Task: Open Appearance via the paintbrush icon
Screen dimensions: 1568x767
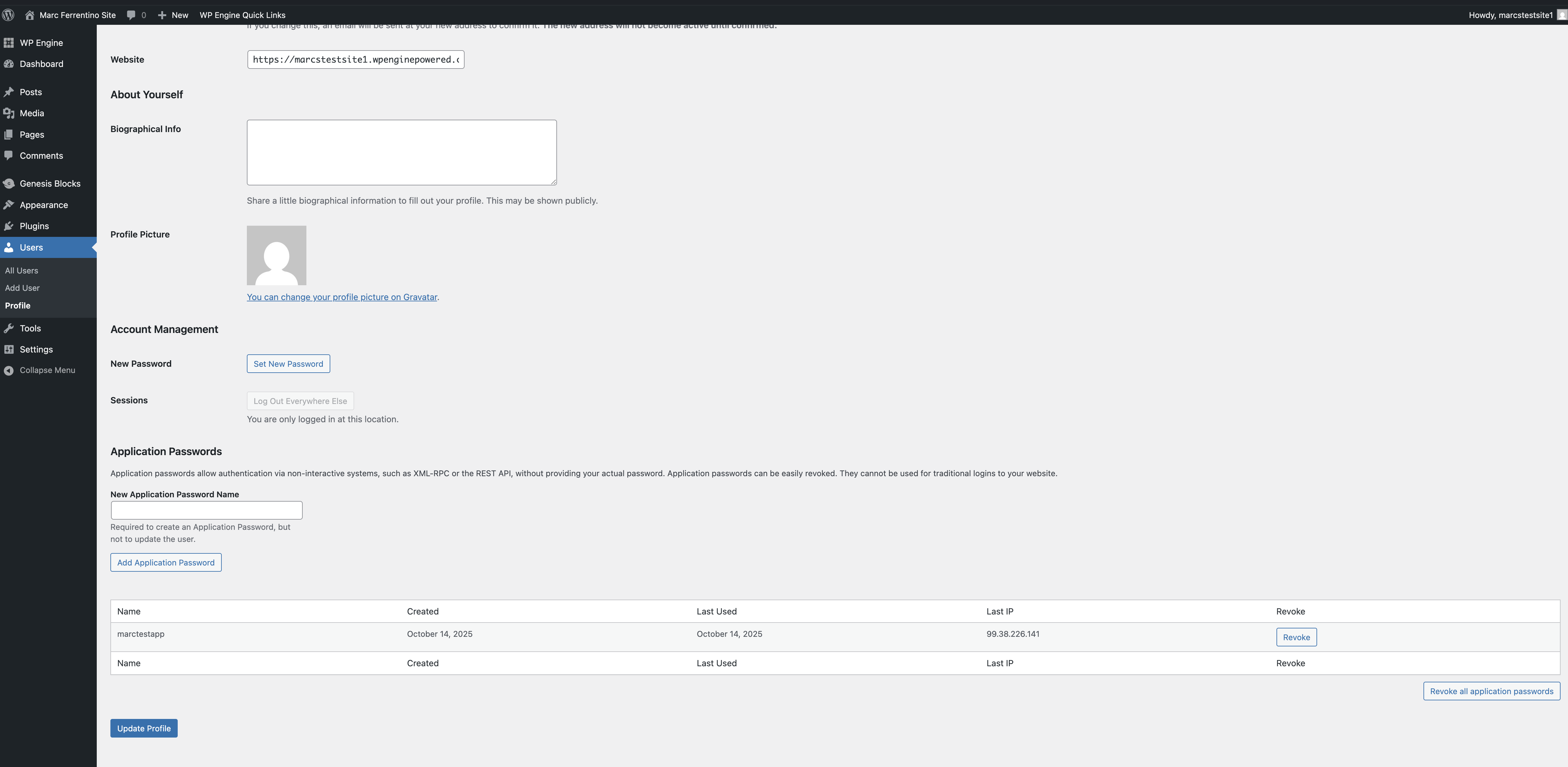Action: point(10,205)
